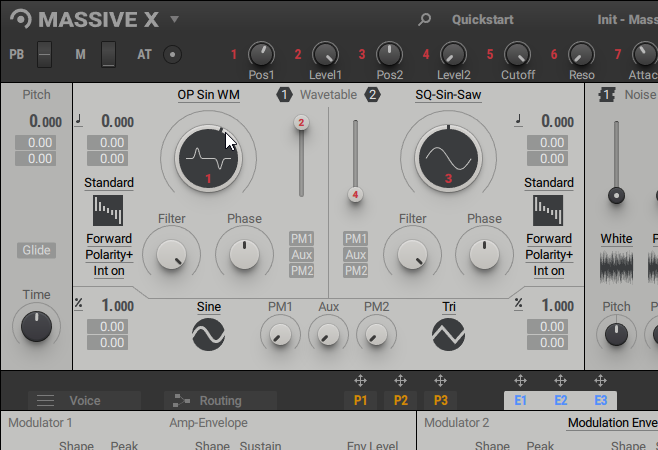Click the oscillator 2 sine wavetable position knob
This screenshot has height=450, width=658.
point(449,159)
